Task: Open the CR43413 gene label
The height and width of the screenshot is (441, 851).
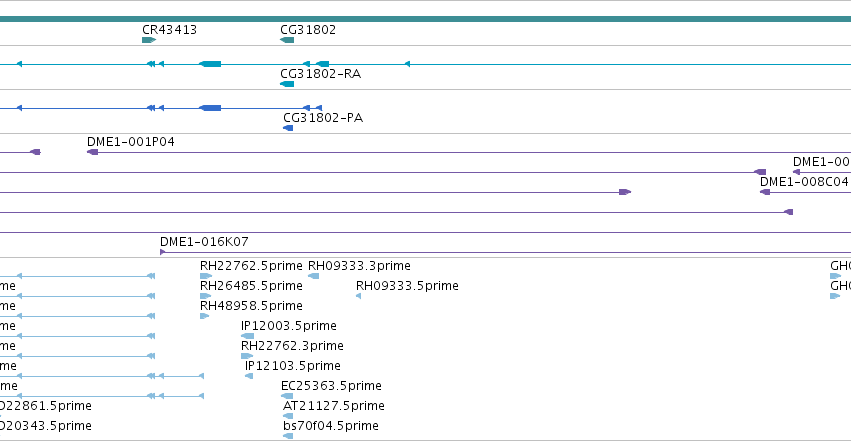Action: coord(169,30)
